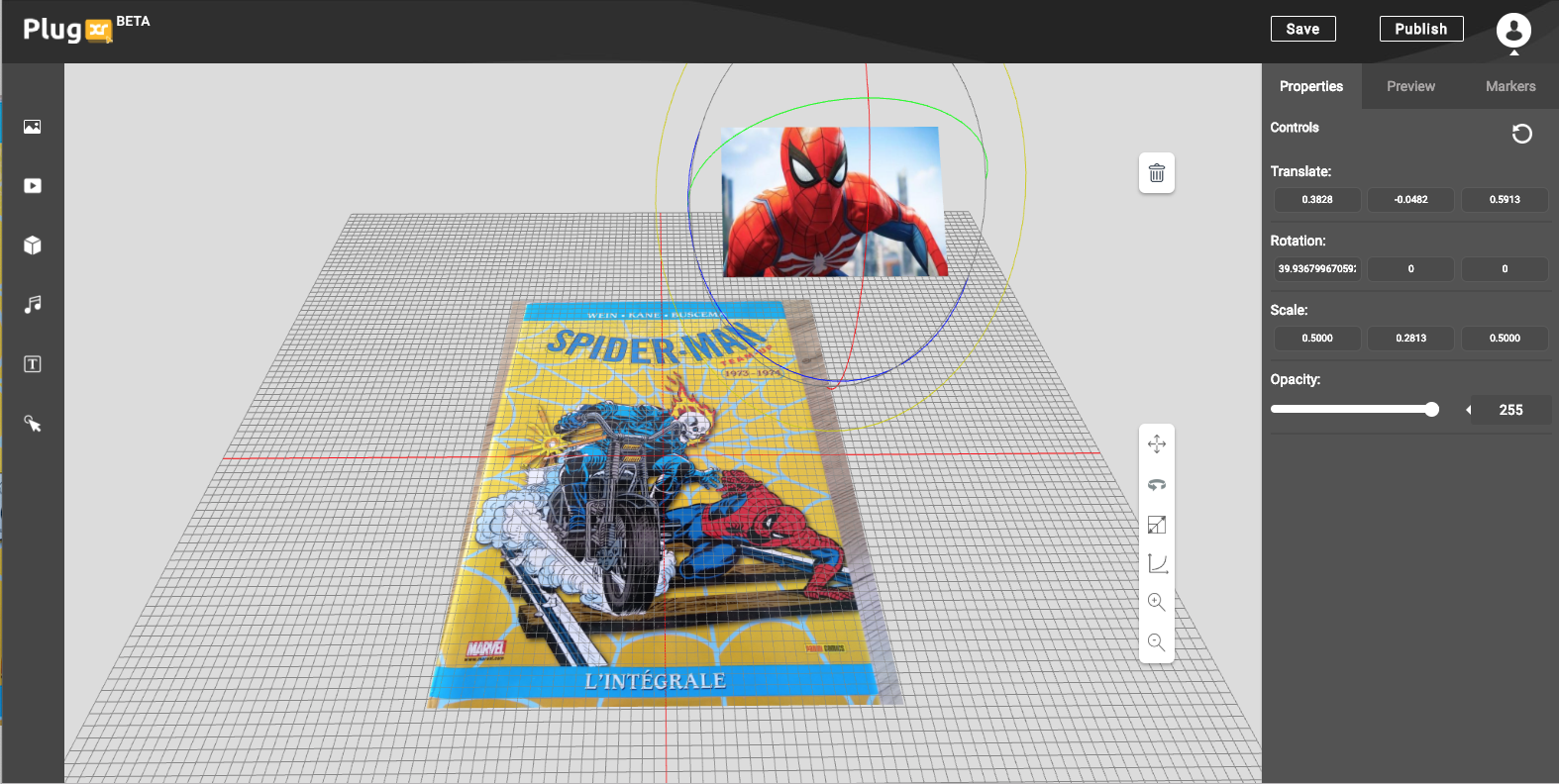Edit Rotation X value 39.936
Image resolution: width=1559 pixels, height=784 pixels.
[1317, 268]
